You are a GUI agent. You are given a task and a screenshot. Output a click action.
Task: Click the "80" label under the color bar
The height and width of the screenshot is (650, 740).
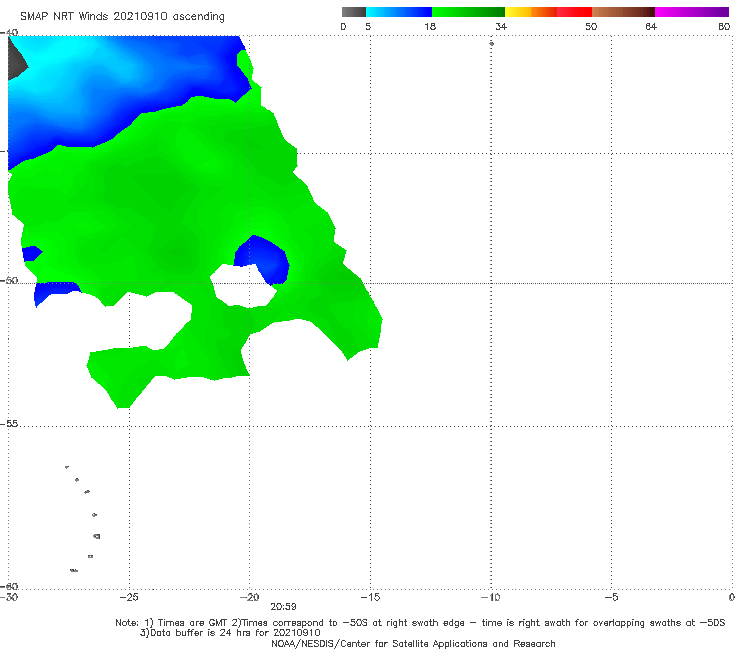(724, 26)
